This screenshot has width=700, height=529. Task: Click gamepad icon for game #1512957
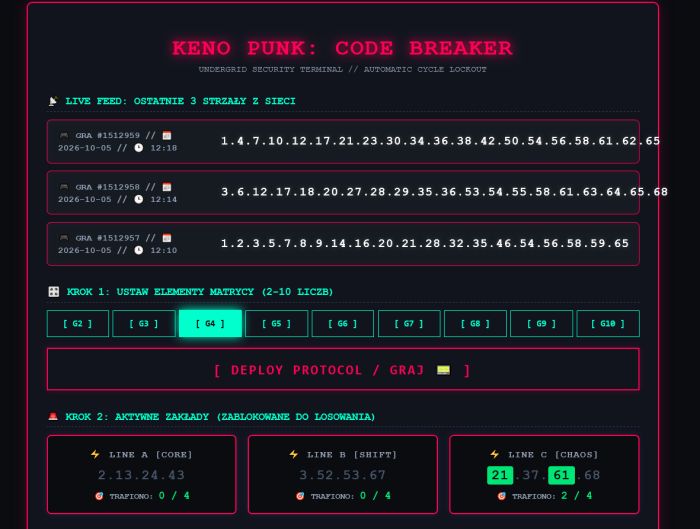click(x=64, y=238)
